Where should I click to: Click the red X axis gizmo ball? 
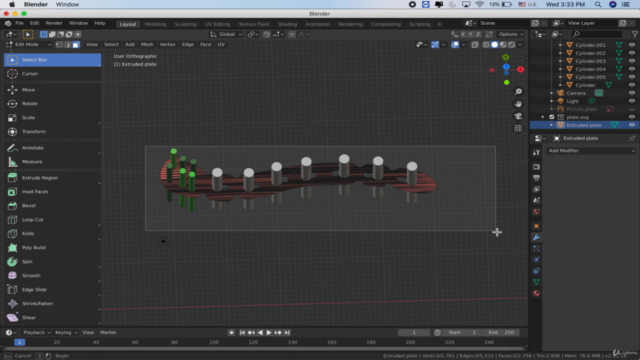(520, 69)
